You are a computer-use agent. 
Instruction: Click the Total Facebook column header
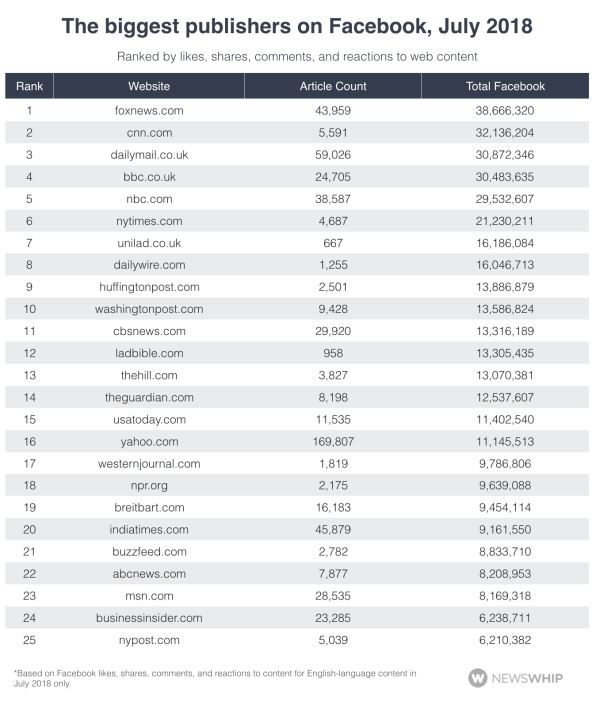coord(505,86)
